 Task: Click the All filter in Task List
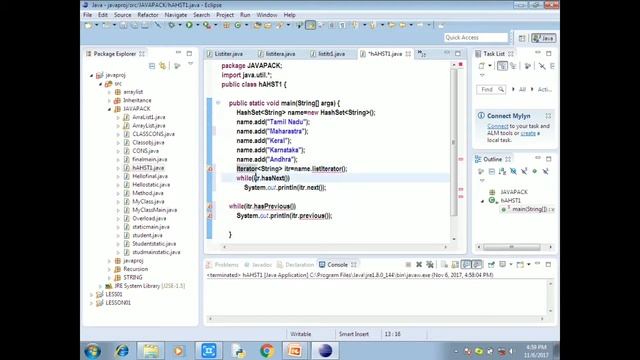click(x=522, y=89)
